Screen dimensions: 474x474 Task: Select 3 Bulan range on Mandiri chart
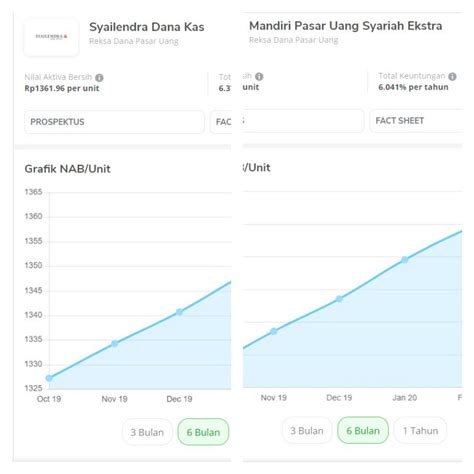[x=307, y=431]
